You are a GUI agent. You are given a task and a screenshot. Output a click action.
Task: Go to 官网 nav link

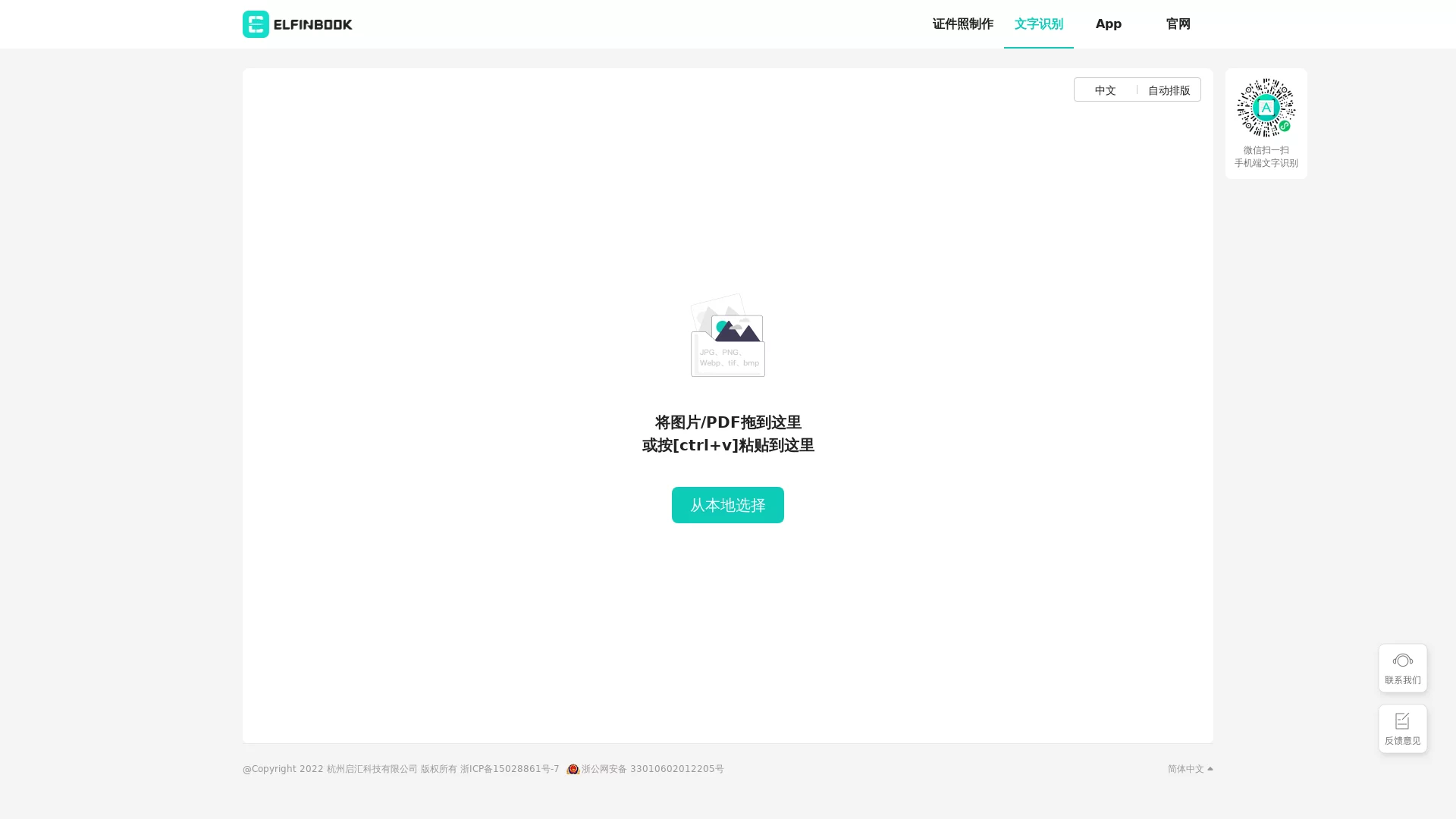[x=1178, y=24]
